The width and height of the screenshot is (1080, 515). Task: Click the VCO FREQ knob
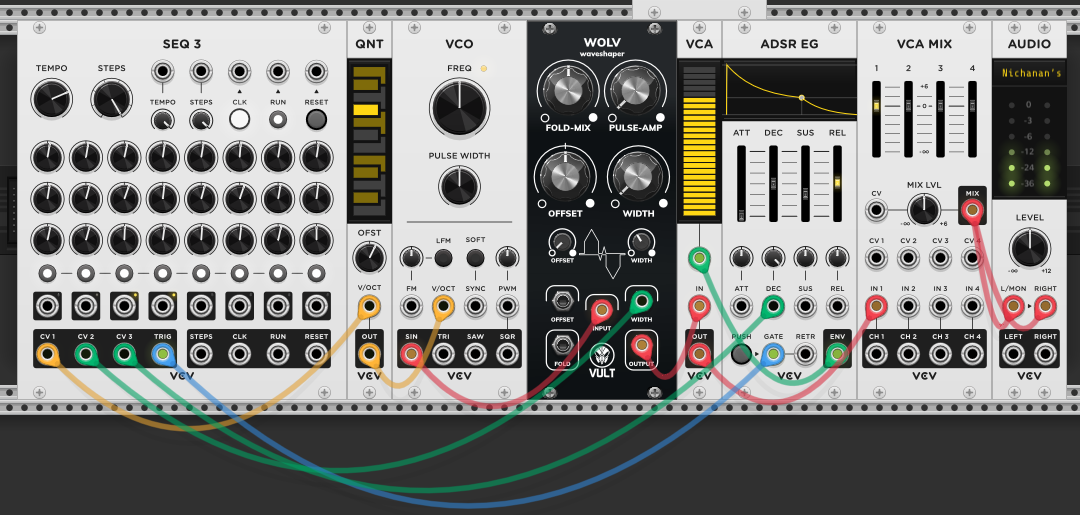[x=459, y=107]
